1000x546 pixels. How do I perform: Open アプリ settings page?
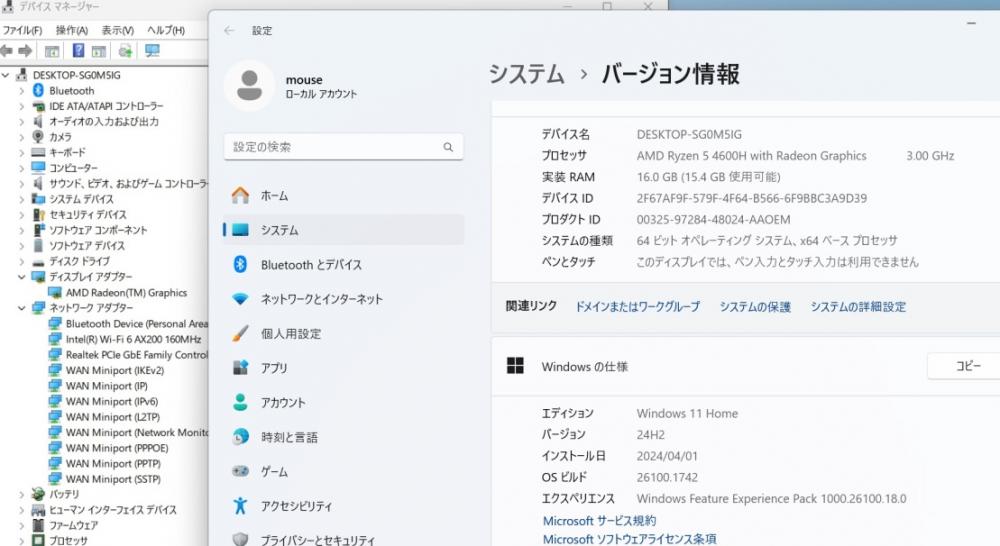coord(344,367)
